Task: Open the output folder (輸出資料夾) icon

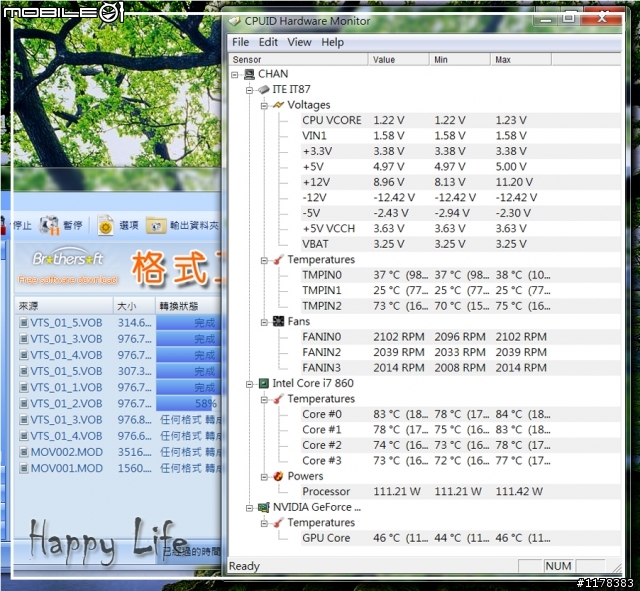Action: [x=156, y=226]
